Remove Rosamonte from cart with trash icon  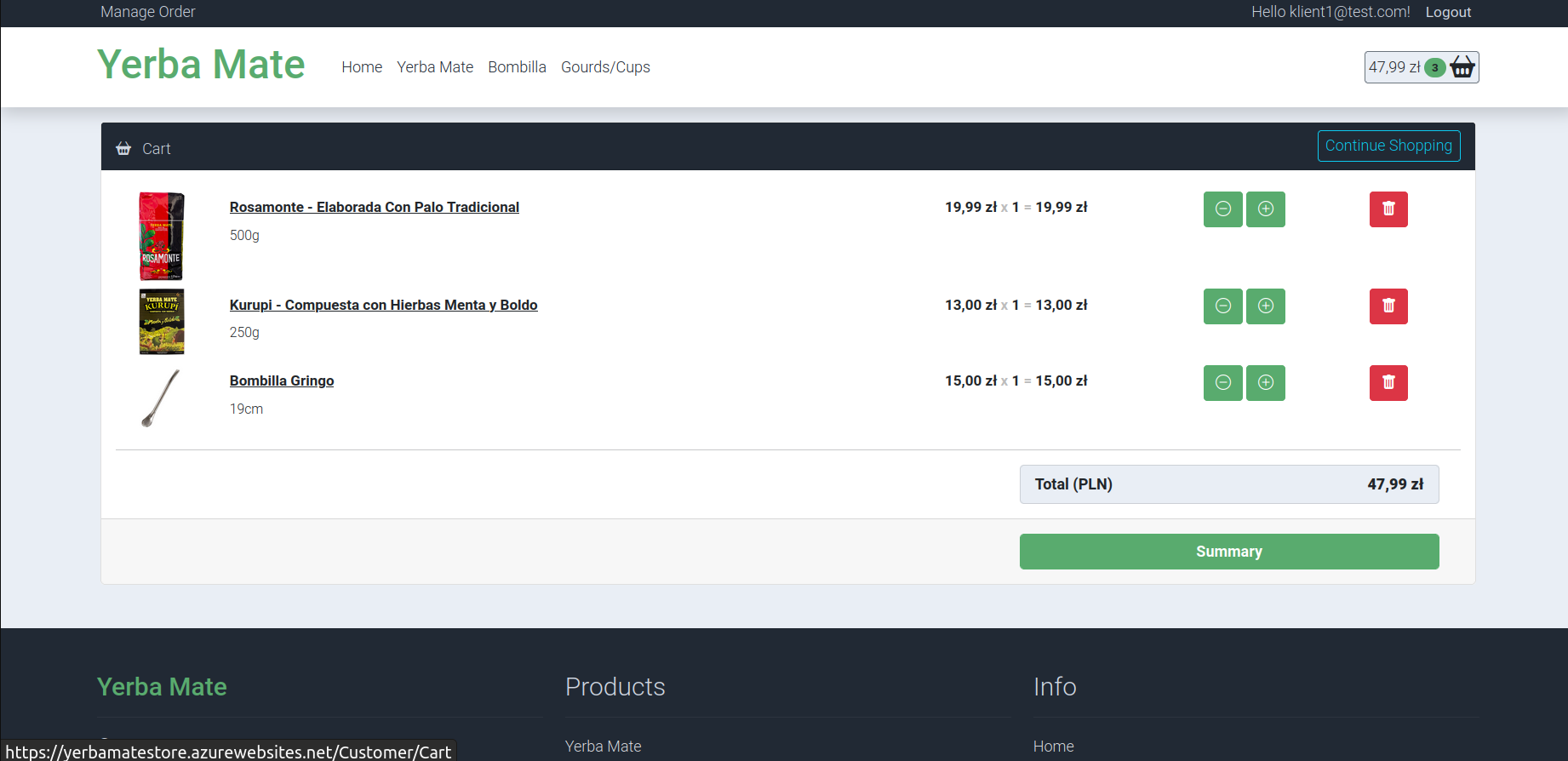(1388, 209)
